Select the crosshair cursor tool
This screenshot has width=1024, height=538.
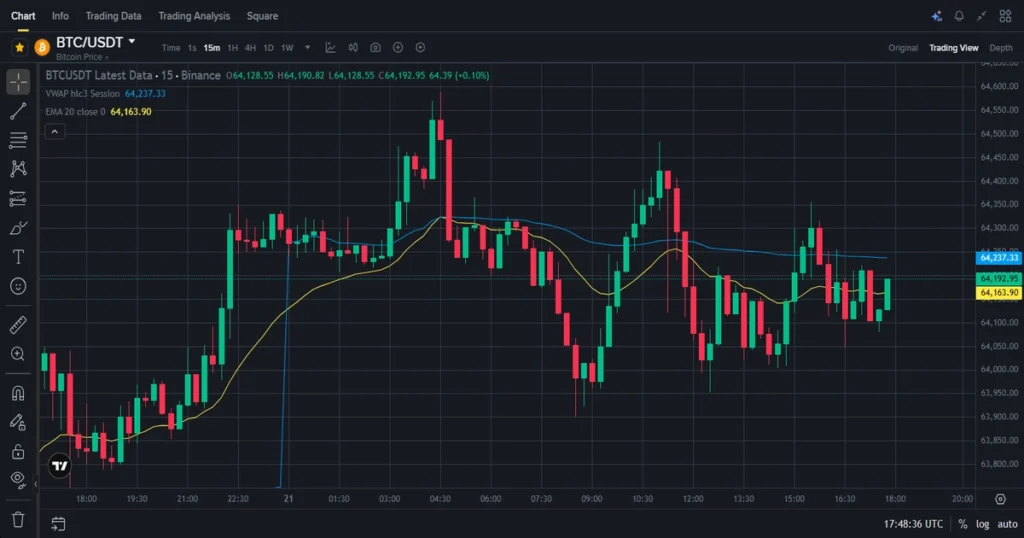[x=18, y=82]
